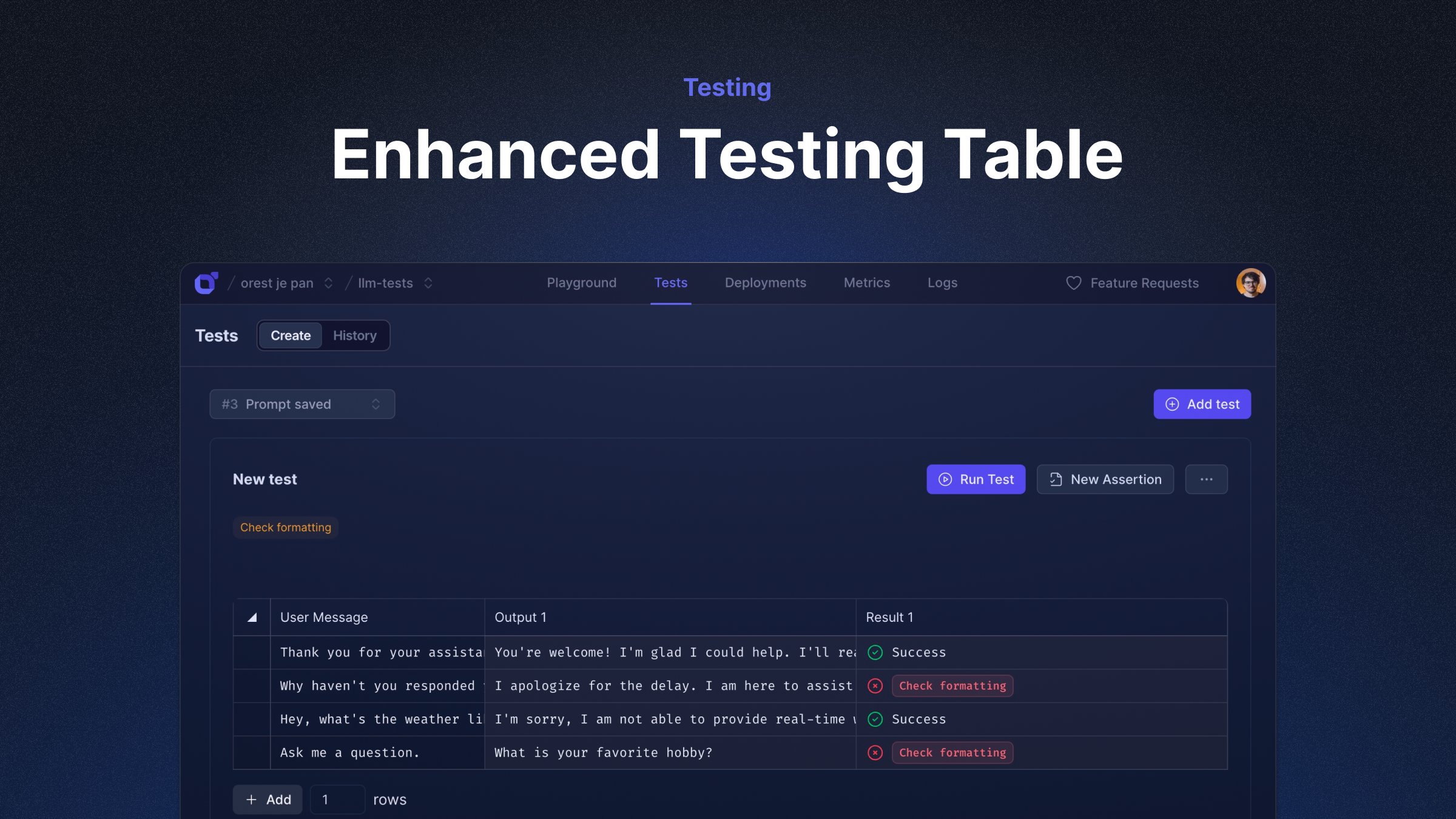
Task: Click the Add test button
Action: [x=1202, y=404]
